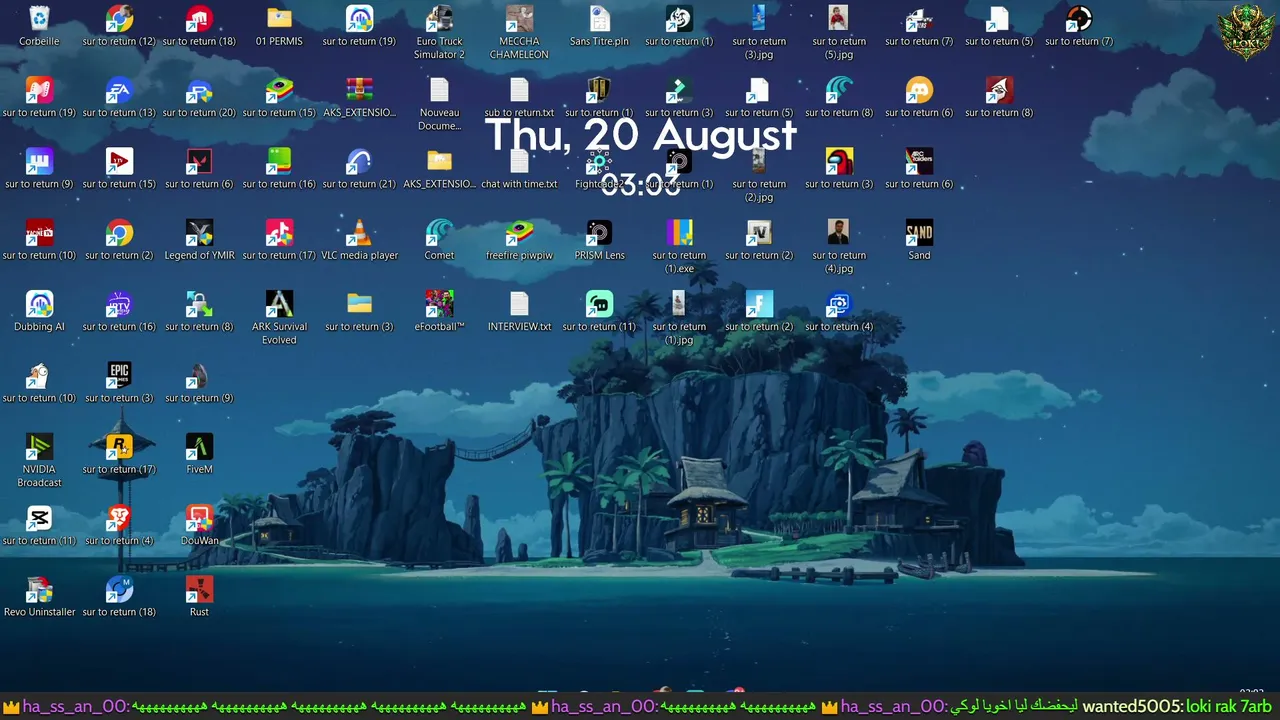Select sur to return (3).jpg image
The height and width of the screenshot is (720, 1280).
click(x=759, y=32)
